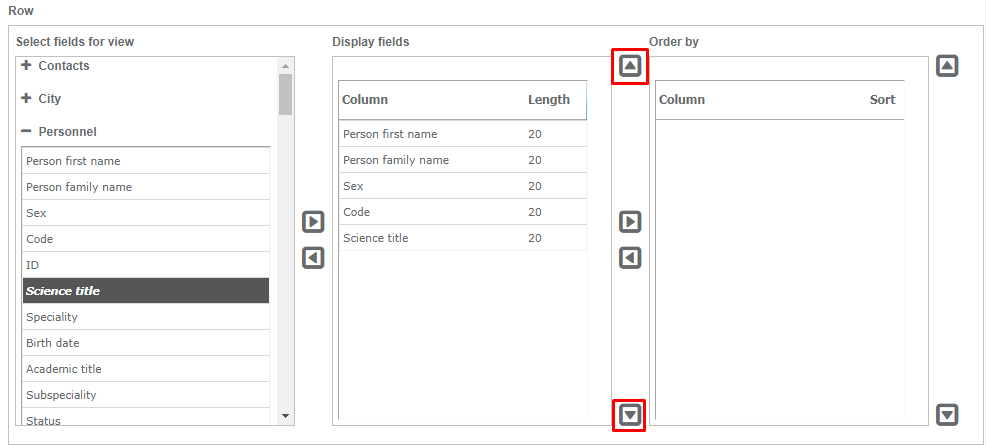The height and width of the screenshot is (446, 986).
Task: Select Academic title from Personnel fields
Action: 146,369
